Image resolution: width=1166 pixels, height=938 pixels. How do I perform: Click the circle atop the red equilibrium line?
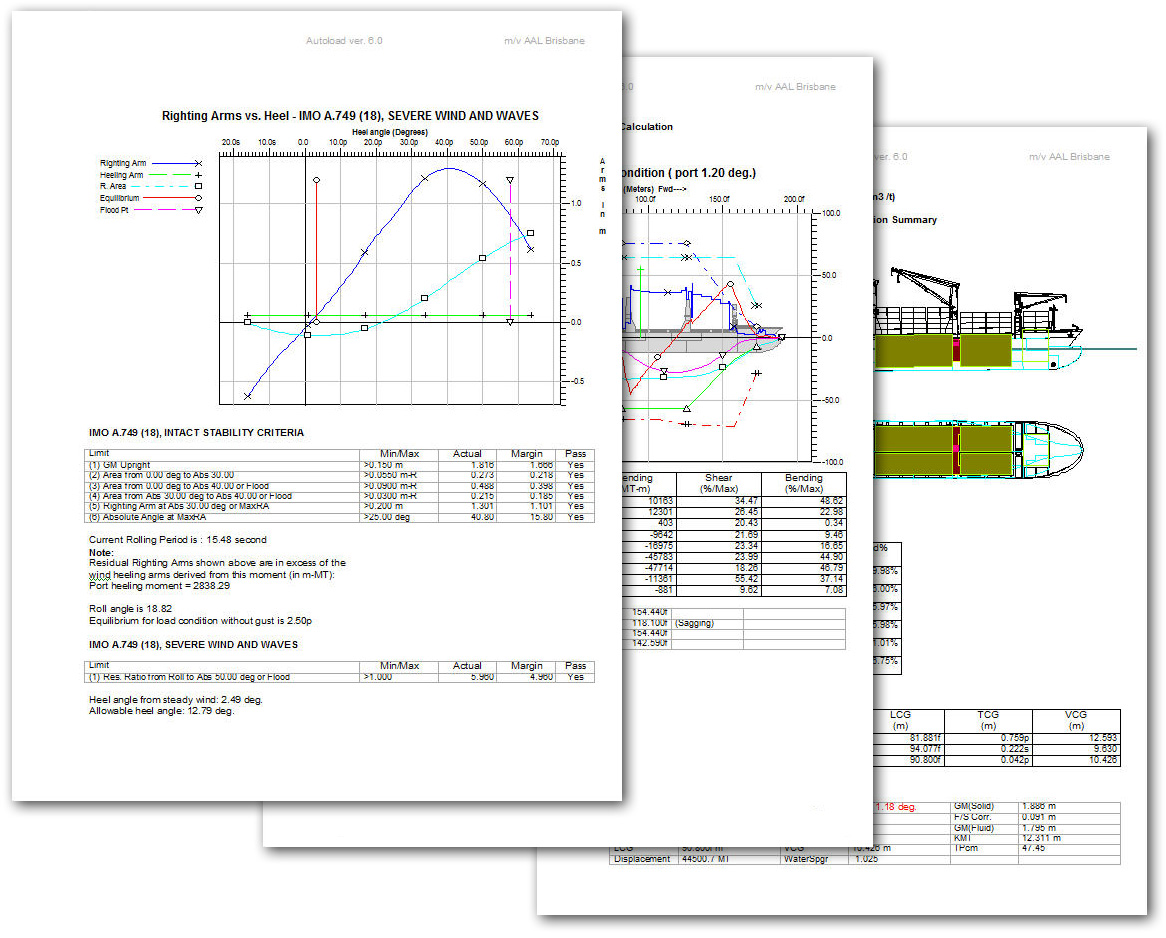[x=316, y=181]
